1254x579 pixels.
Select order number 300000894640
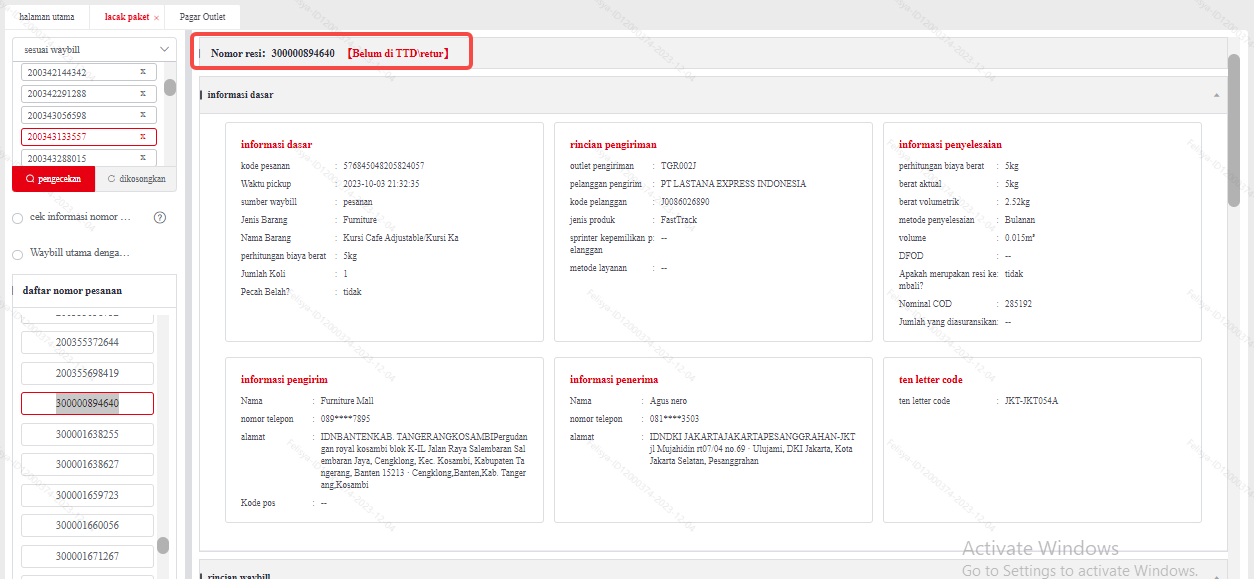pos(87,403)
